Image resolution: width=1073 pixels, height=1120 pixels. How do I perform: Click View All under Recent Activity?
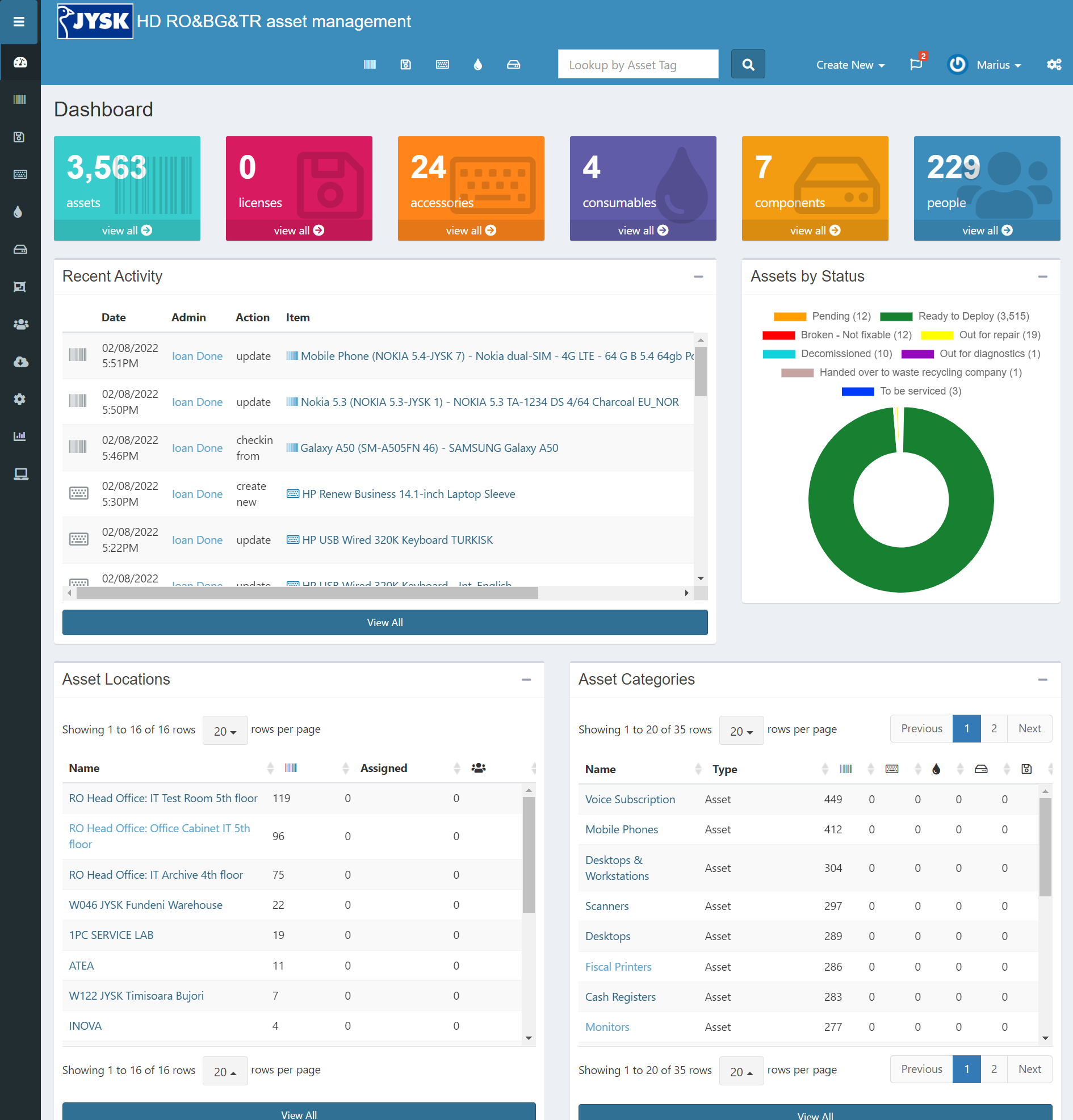(384, 622)
